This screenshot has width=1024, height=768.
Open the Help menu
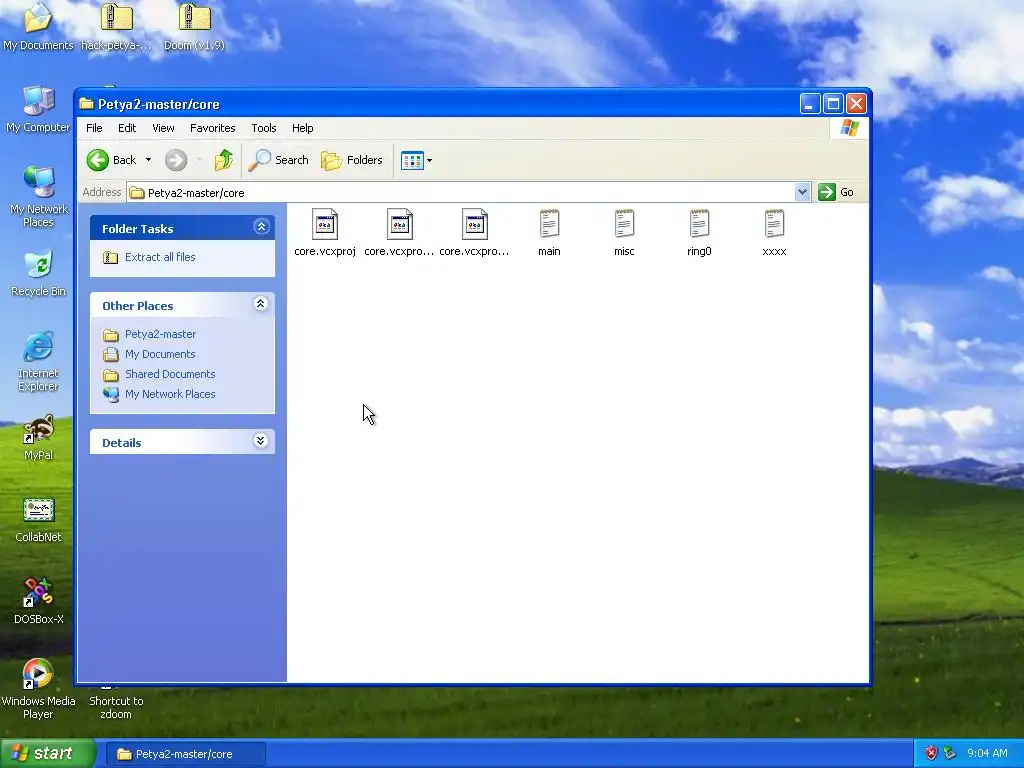coord(302,128)
